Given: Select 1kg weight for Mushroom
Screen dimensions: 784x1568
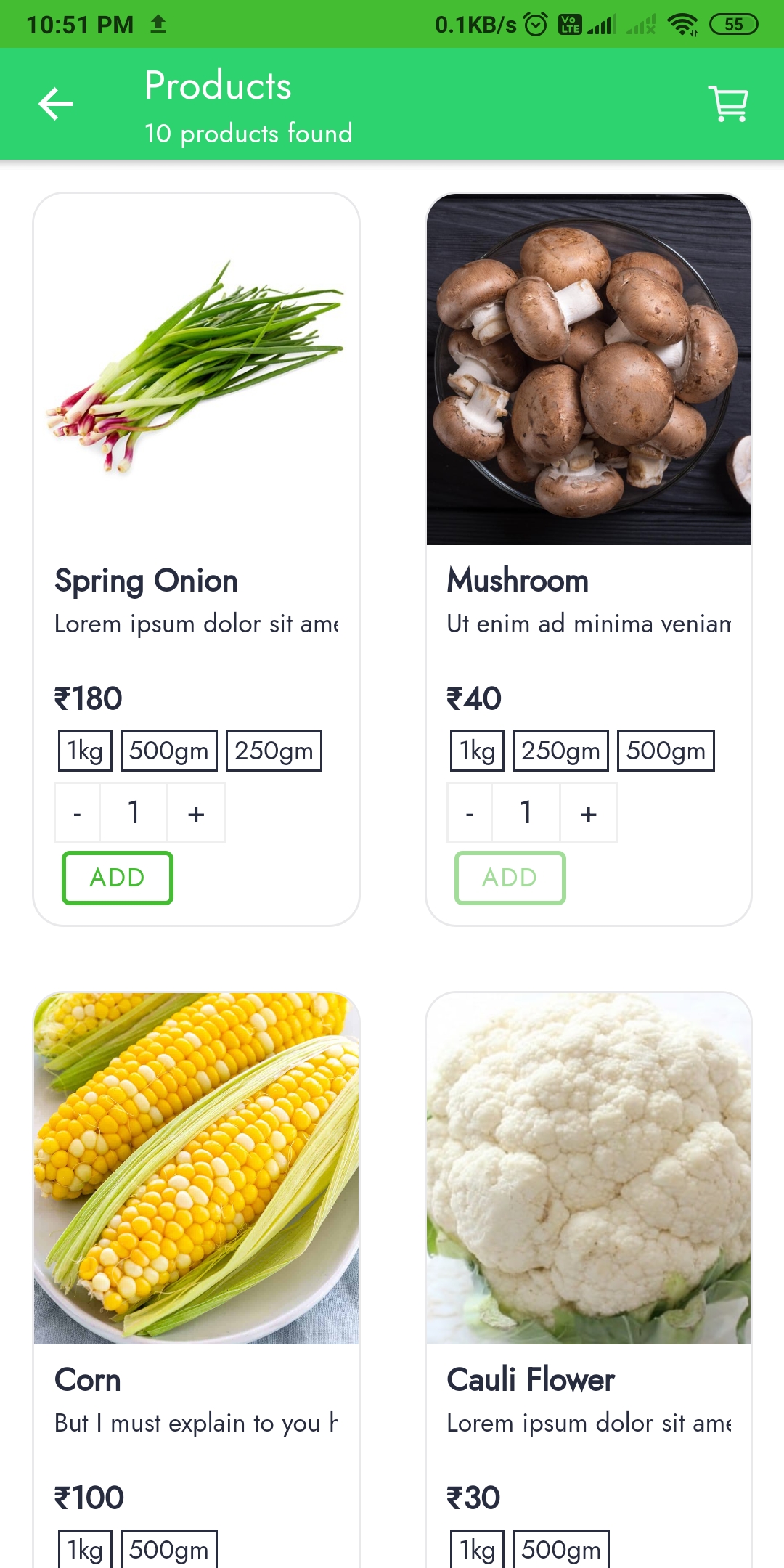Looking at the screenshot, I should click(x=477, y=751).
